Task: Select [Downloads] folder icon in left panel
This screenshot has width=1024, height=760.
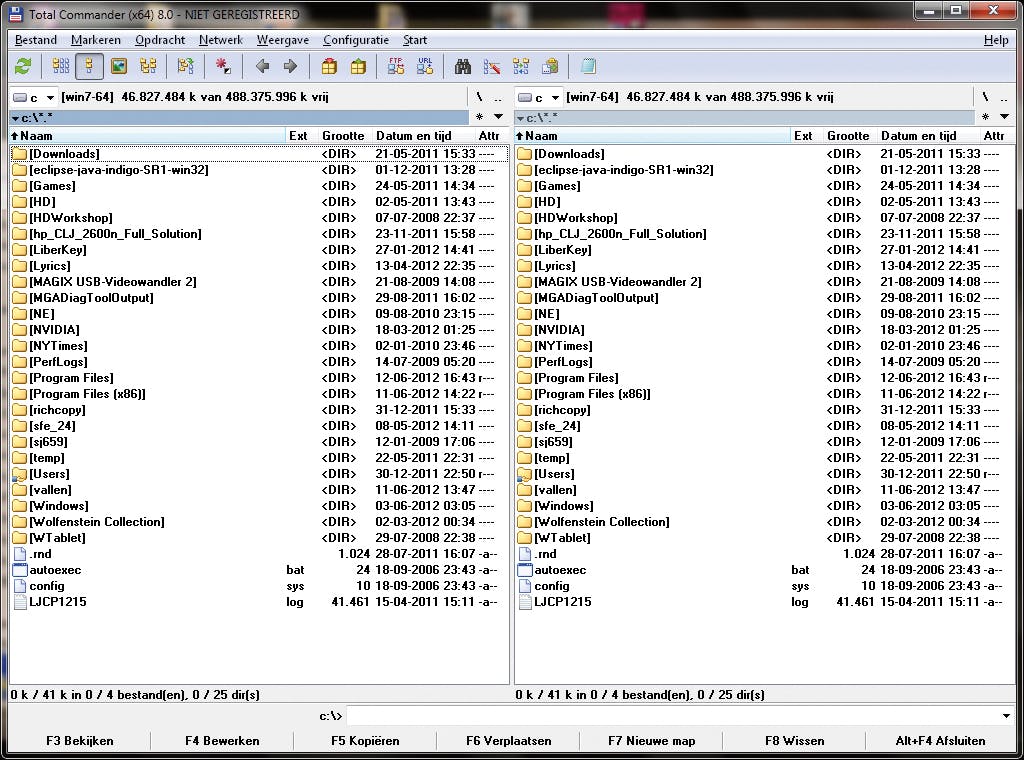Action: (20, 154)
